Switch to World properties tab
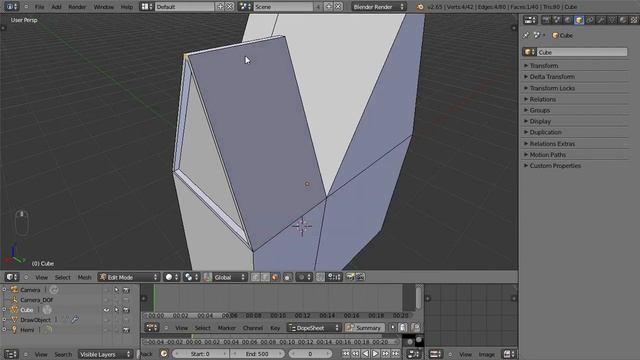 568,20
